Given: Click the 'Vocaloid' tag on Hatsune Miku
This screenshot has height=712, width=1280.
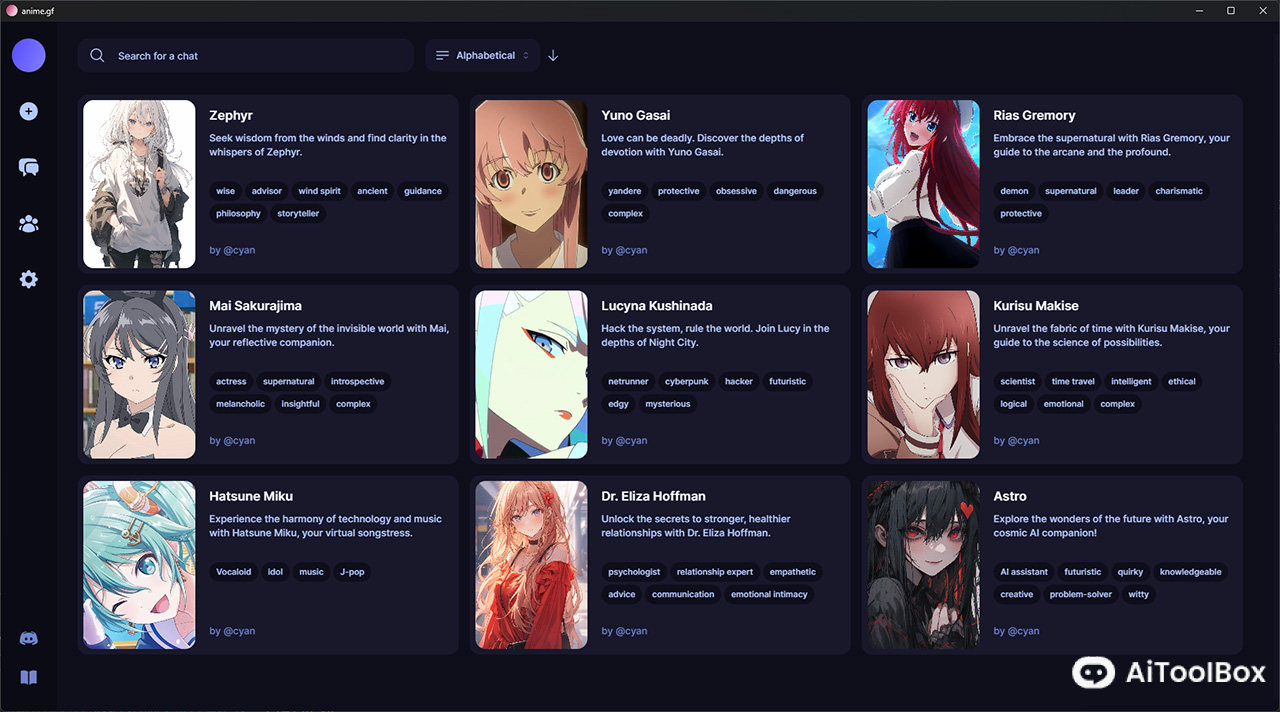Looking at the screenshot, I should [234, 572].
